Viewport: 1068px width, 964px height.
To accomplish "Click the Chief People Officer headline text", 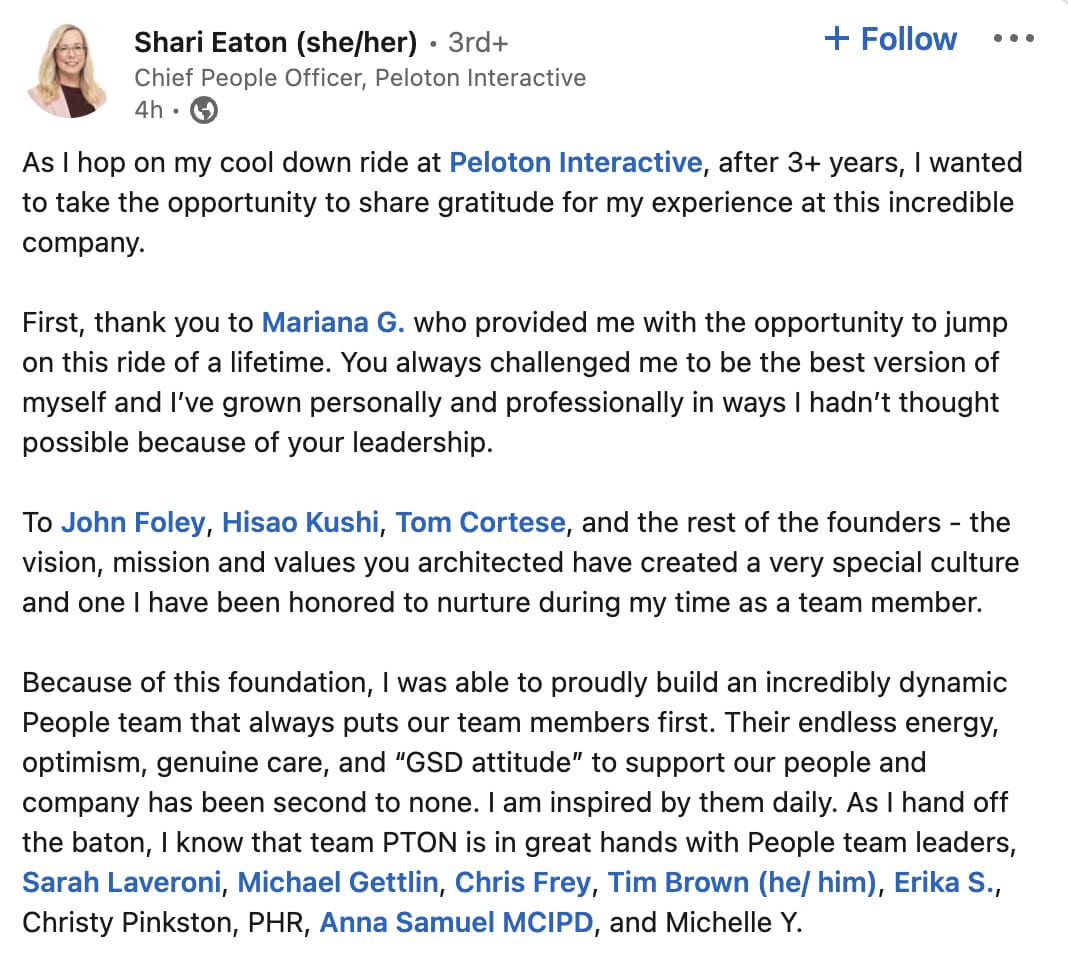I will 360,78.
